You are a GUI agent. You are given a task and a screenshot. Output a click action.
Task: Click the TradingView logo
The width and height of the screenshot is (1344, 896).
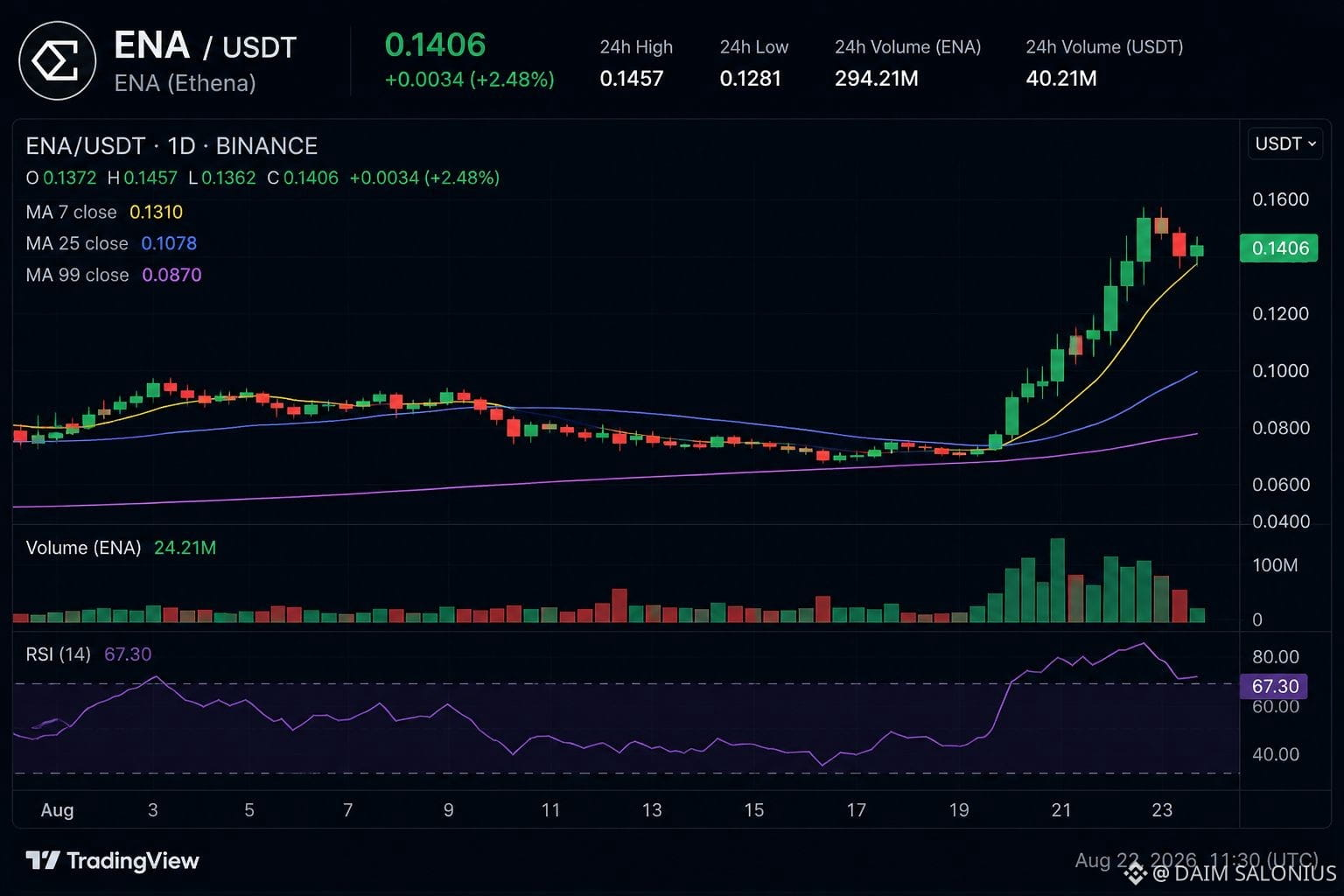[x=112, y=861]
